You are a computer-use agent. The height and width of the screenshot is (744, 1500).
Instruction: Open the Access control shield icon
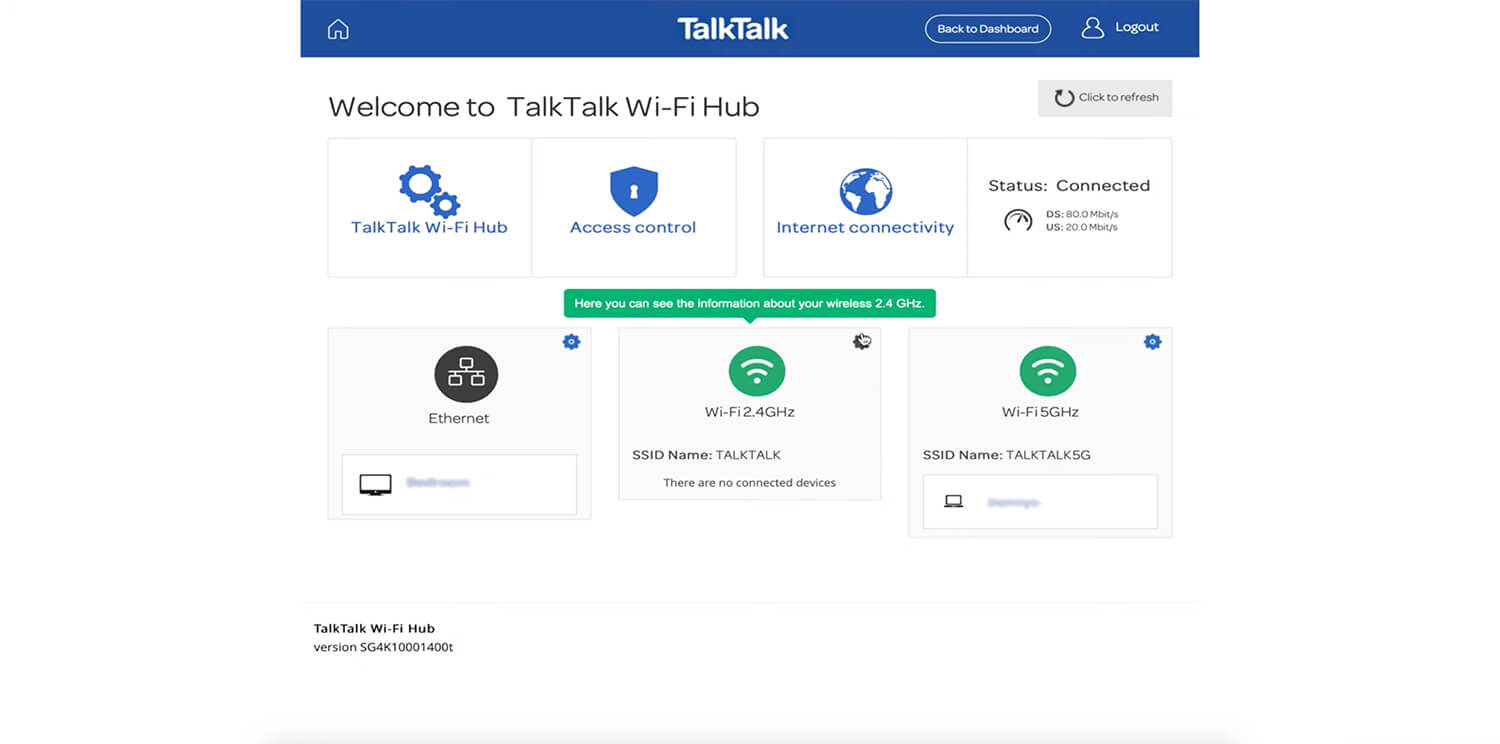633,191
